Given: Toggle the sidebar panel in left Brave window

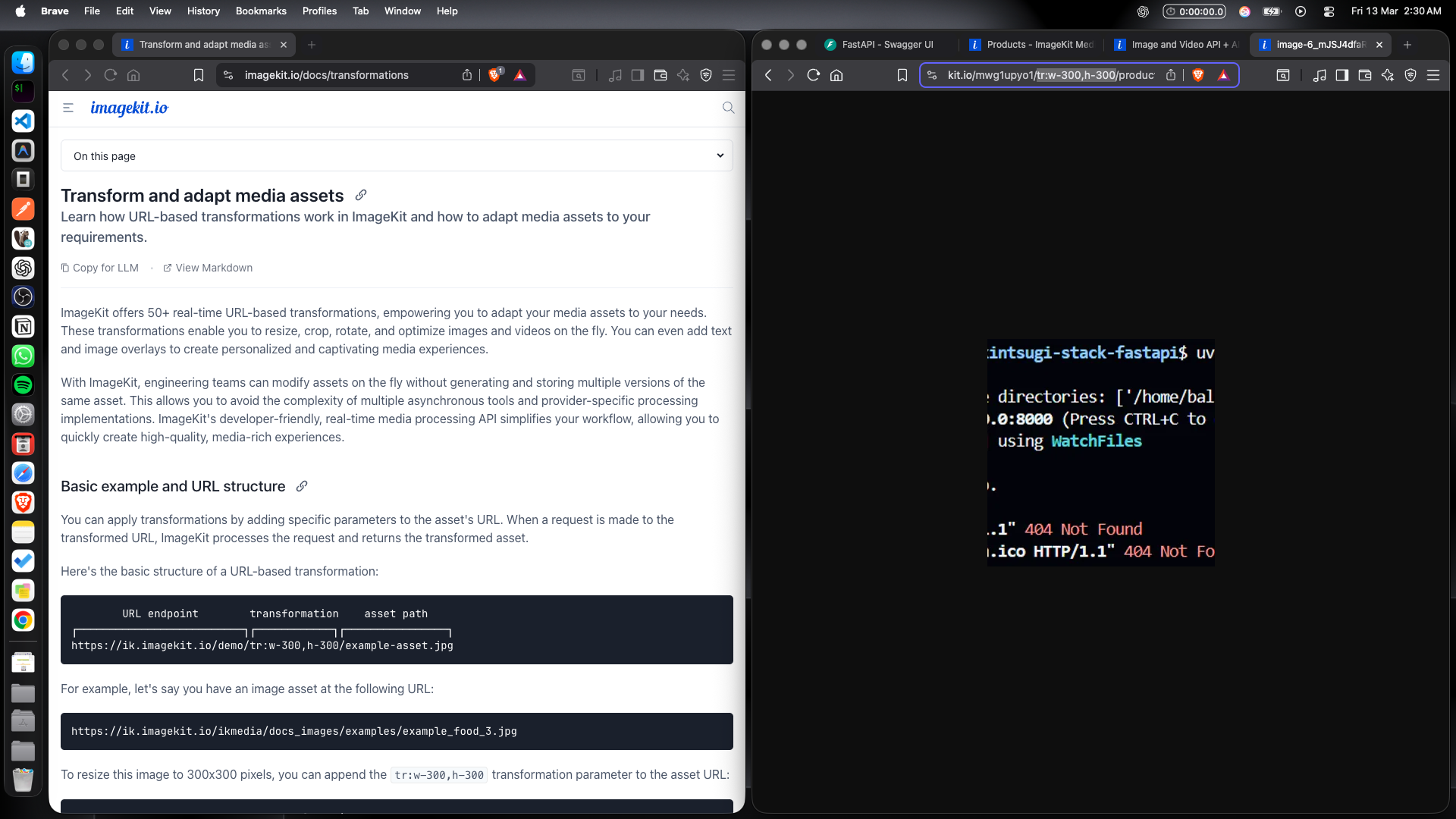Looking at the screenshot, I should click(638, 75).
